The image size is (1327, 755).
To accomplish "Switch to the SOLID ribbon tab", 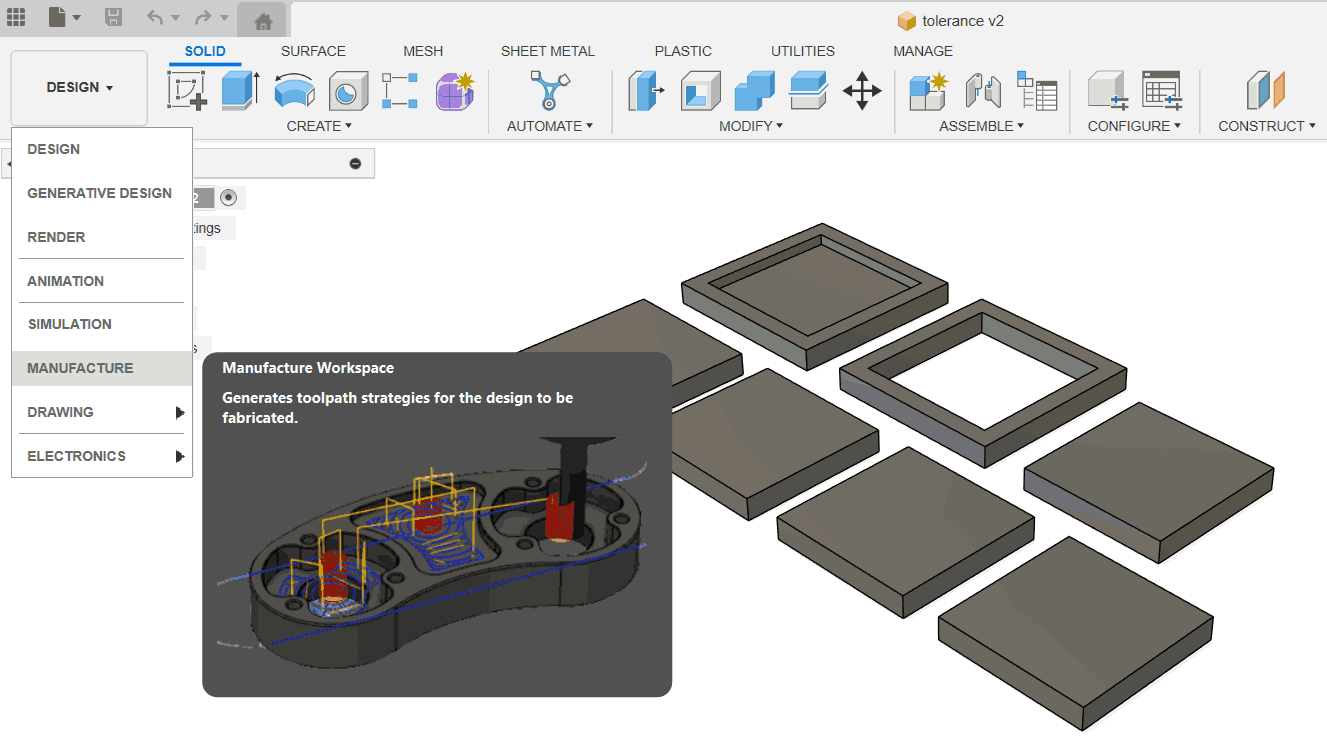I will [x=205, y=51].
